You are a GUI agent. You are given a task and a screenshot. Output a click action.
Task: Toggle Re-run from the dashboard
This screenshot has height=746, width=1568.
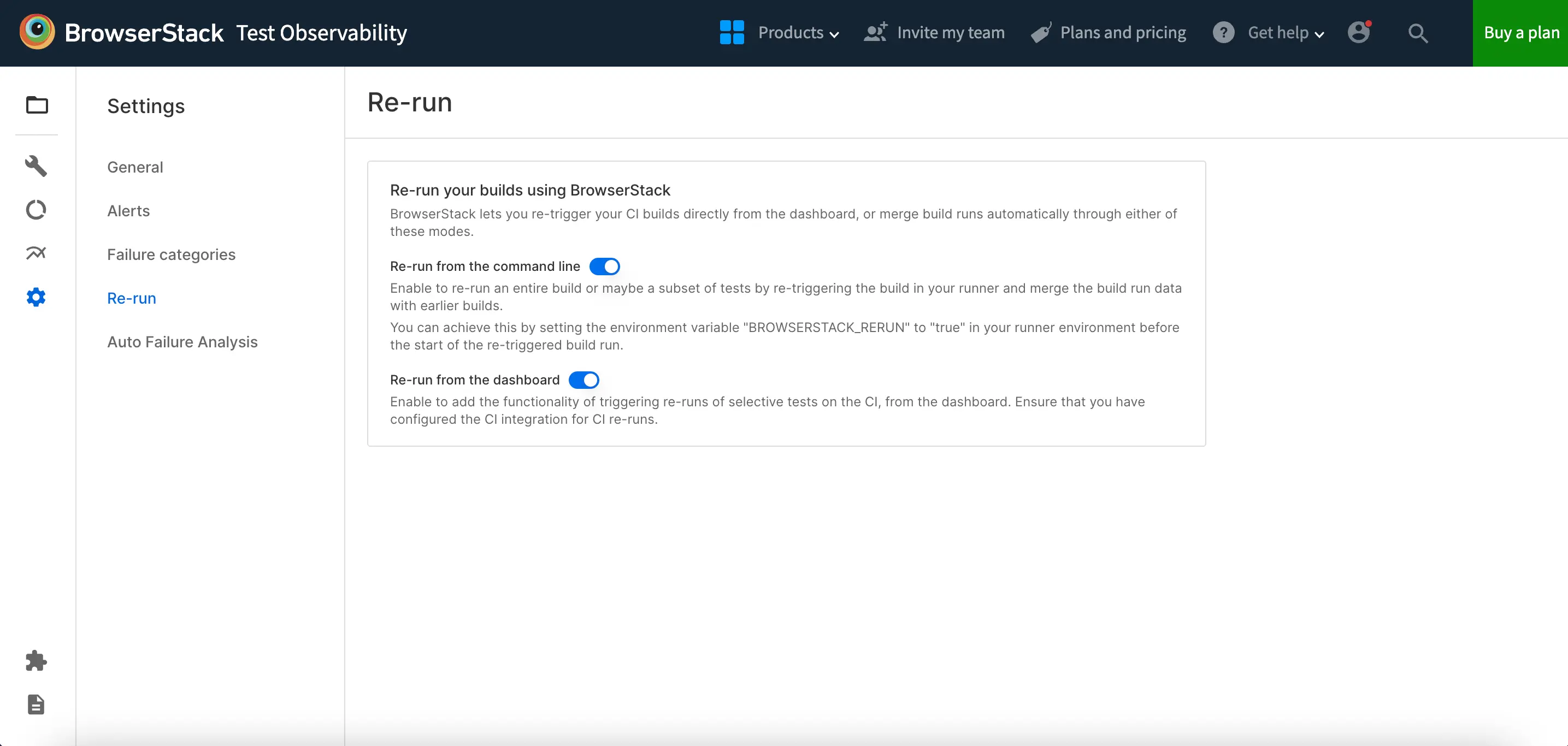pyautogui.click(x=583, y=380)
